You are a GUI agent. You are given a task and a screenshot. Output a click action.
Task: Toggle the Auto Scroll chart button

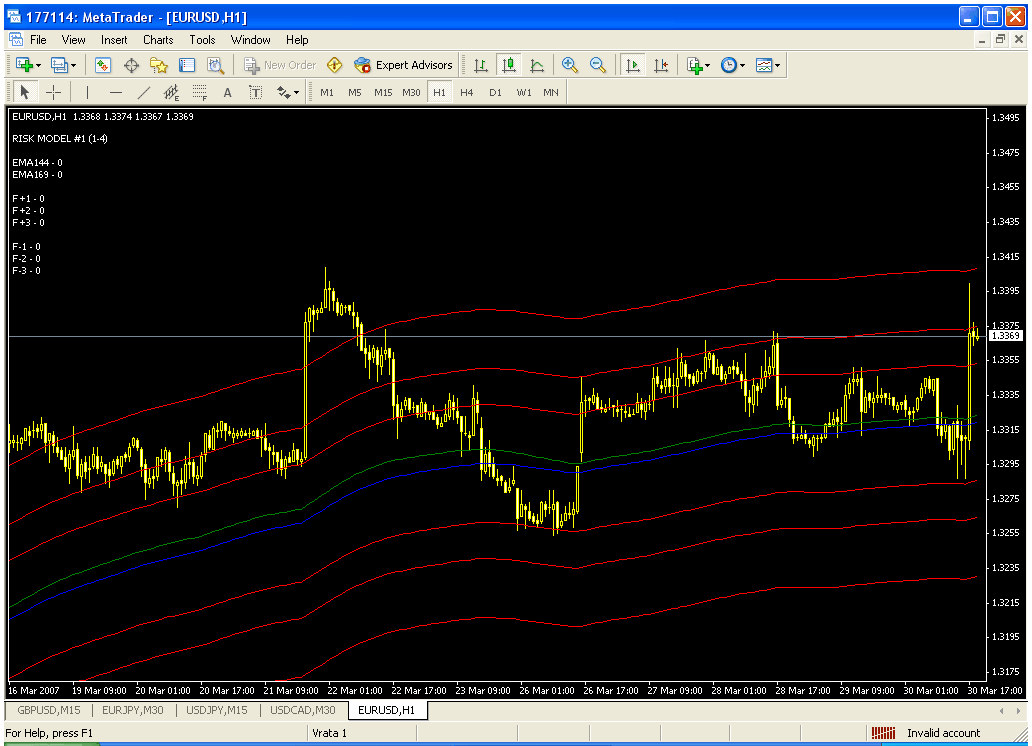point(632,65)
